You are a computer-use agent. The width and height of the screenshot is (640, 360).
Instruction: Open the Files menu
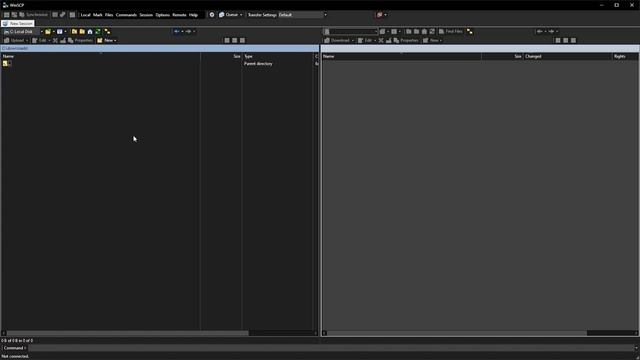point(109,15)
